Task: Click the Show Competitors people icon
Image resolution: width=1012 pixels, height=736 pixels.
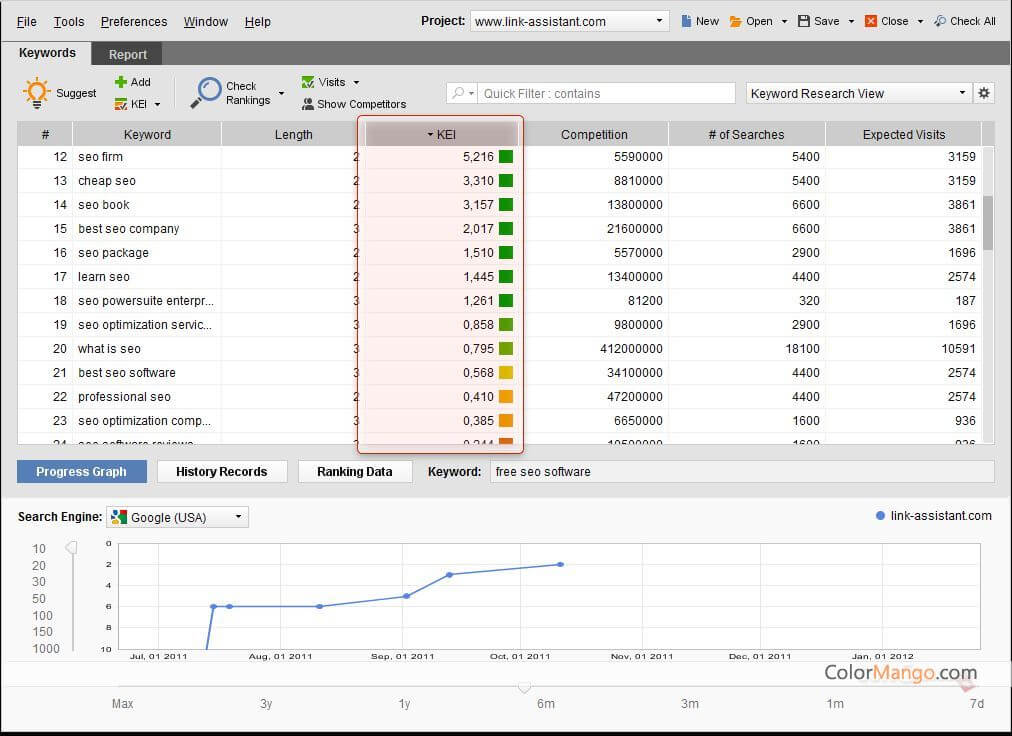Action: pyautogui.click(x=308, y=104)
